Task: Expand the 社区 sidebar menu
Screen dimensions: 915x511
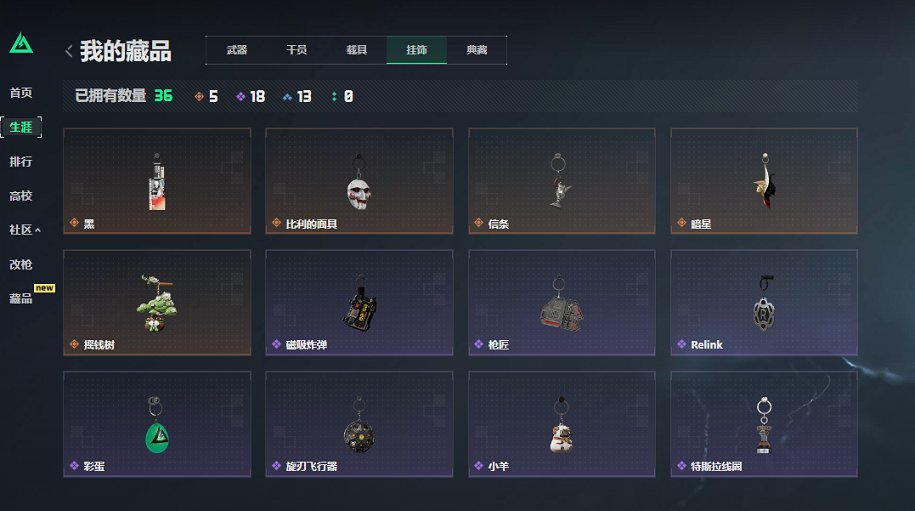Action: coord(25,230)
